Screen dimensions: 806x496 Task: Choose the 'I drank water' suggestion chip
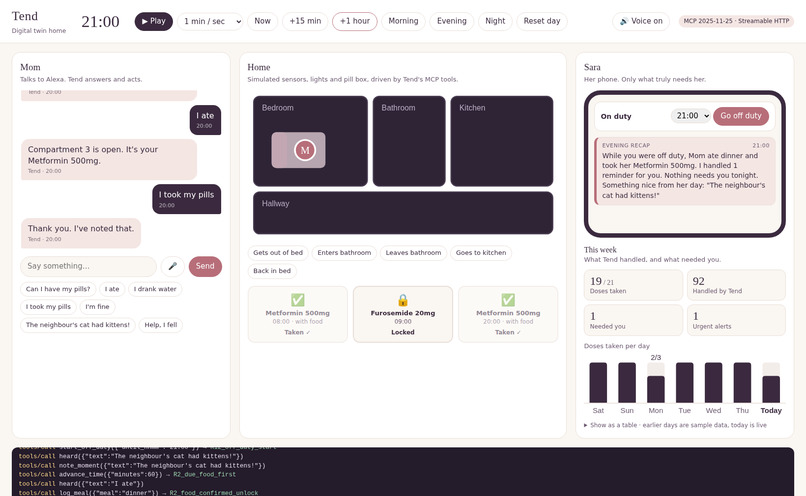coord(155,289)
